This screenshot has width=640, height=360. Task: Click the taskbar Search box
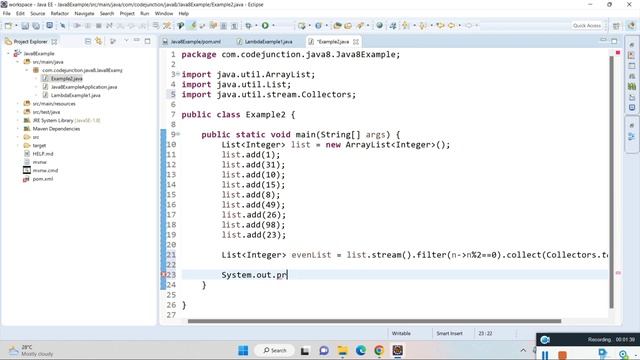[x=275, y=350]
